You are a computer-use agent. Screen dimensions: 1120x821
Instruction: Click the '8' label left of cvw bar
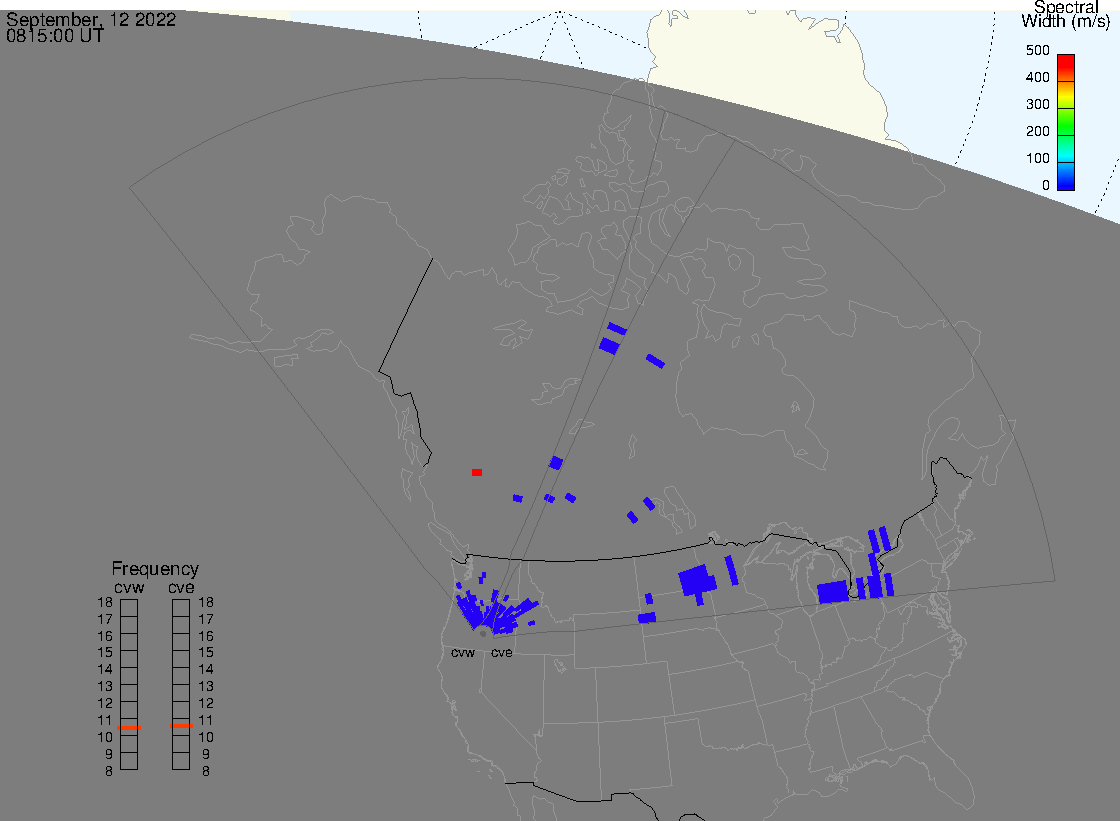(109, 772)
